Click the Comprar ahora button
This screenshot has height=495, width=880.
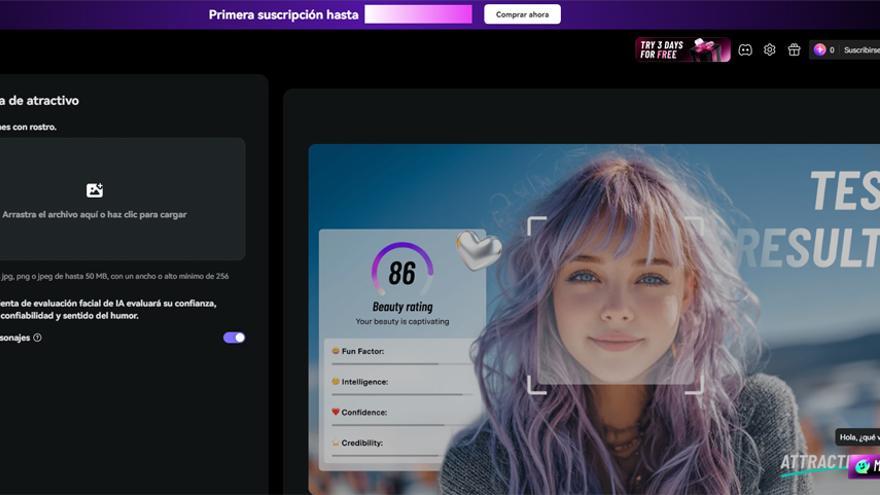tap(522, 15)
